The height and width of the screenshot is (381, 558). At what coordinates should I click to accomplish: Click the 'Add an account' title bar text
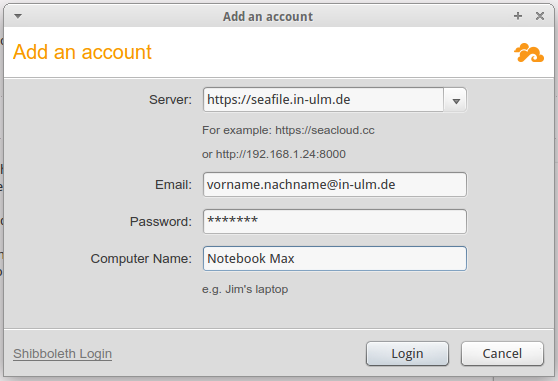click(x=268, y=17)
